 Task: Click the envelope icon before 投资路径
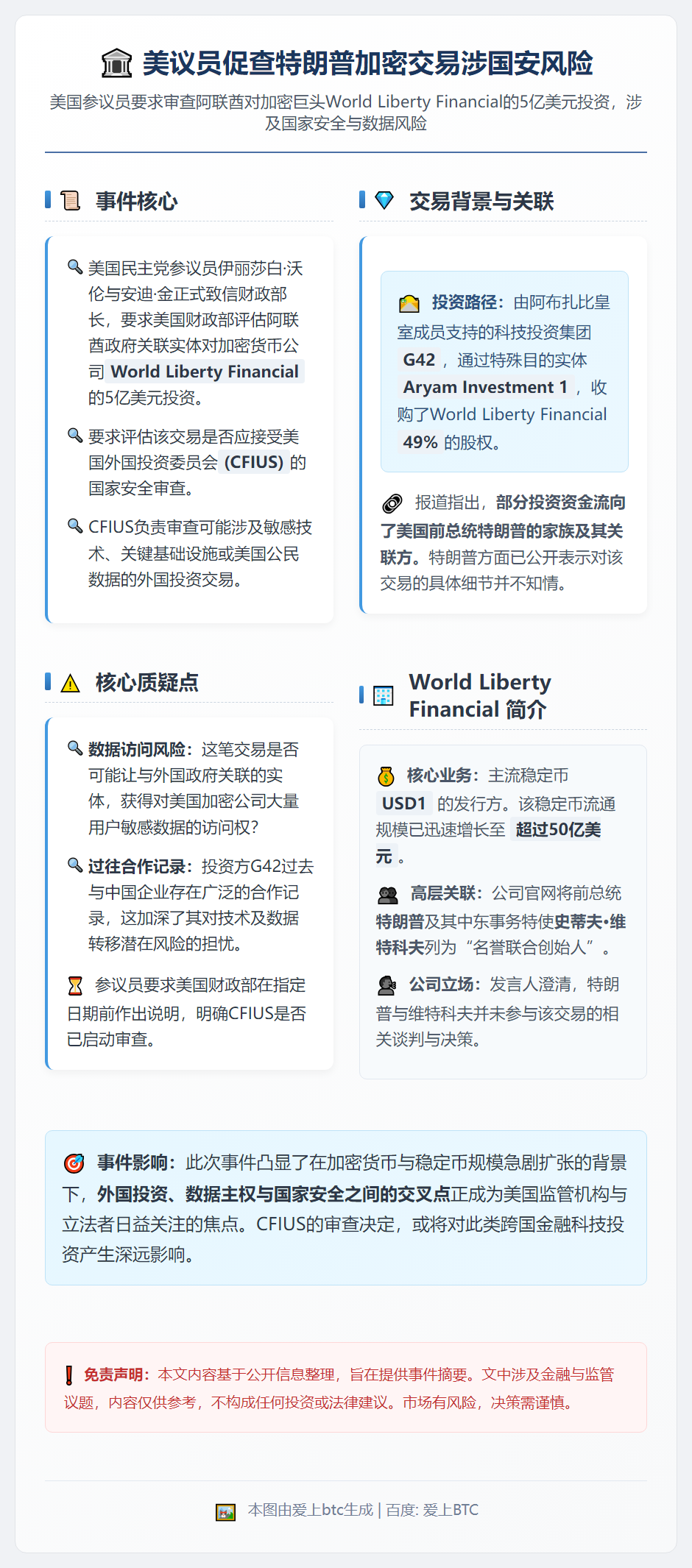pos(409,303)
